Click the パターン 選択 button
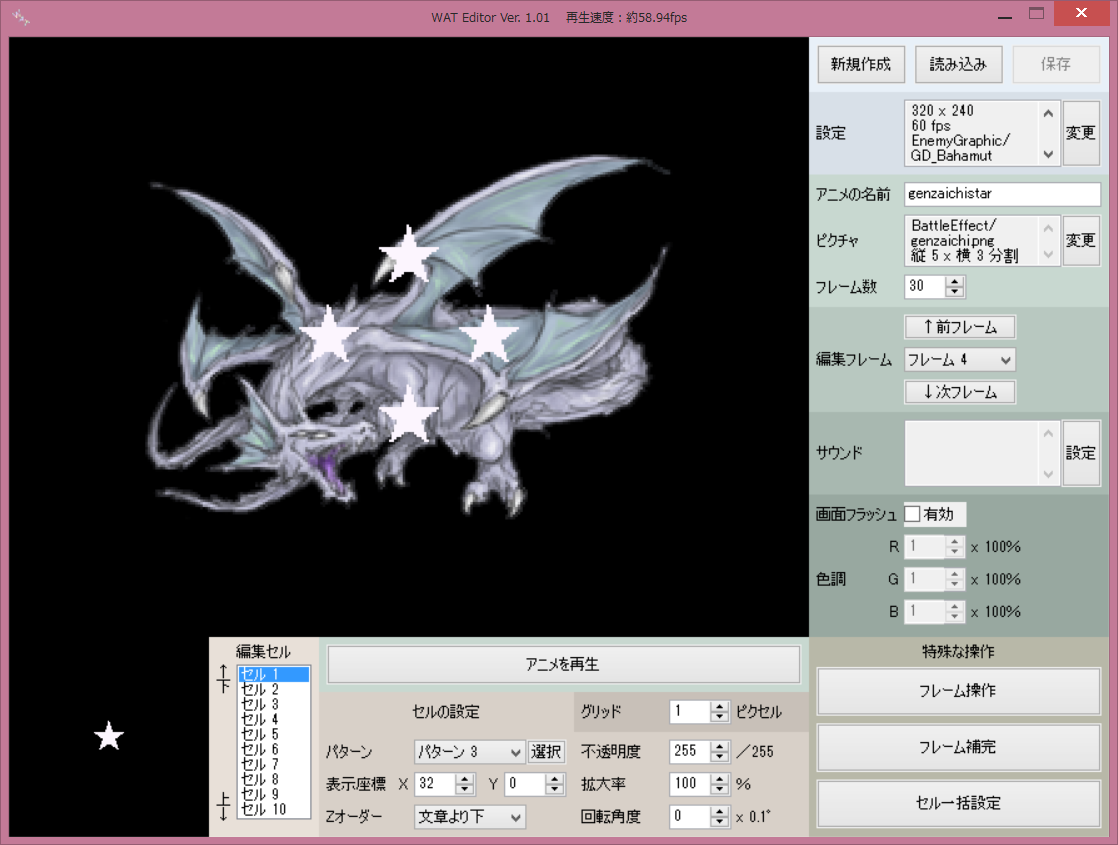1118x845 pixels. coord(546,752)
